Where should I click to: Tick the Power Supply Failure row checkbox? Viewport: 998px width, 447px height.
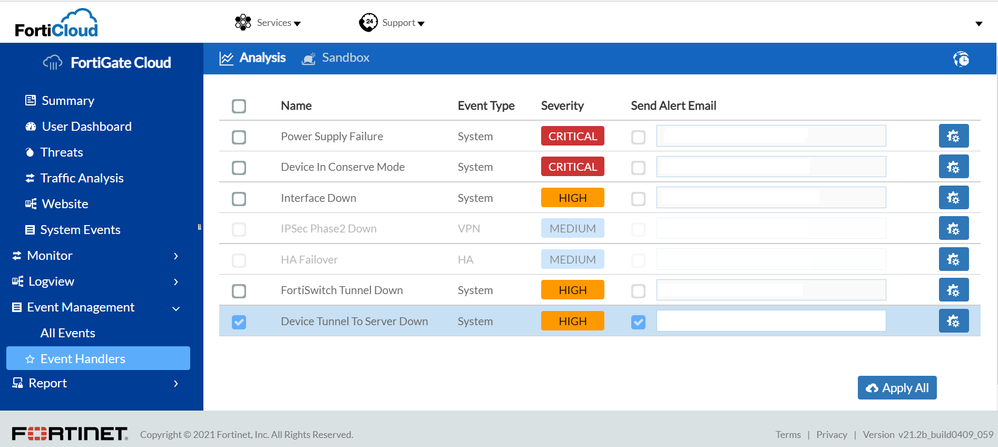click(x=239, y=137)
